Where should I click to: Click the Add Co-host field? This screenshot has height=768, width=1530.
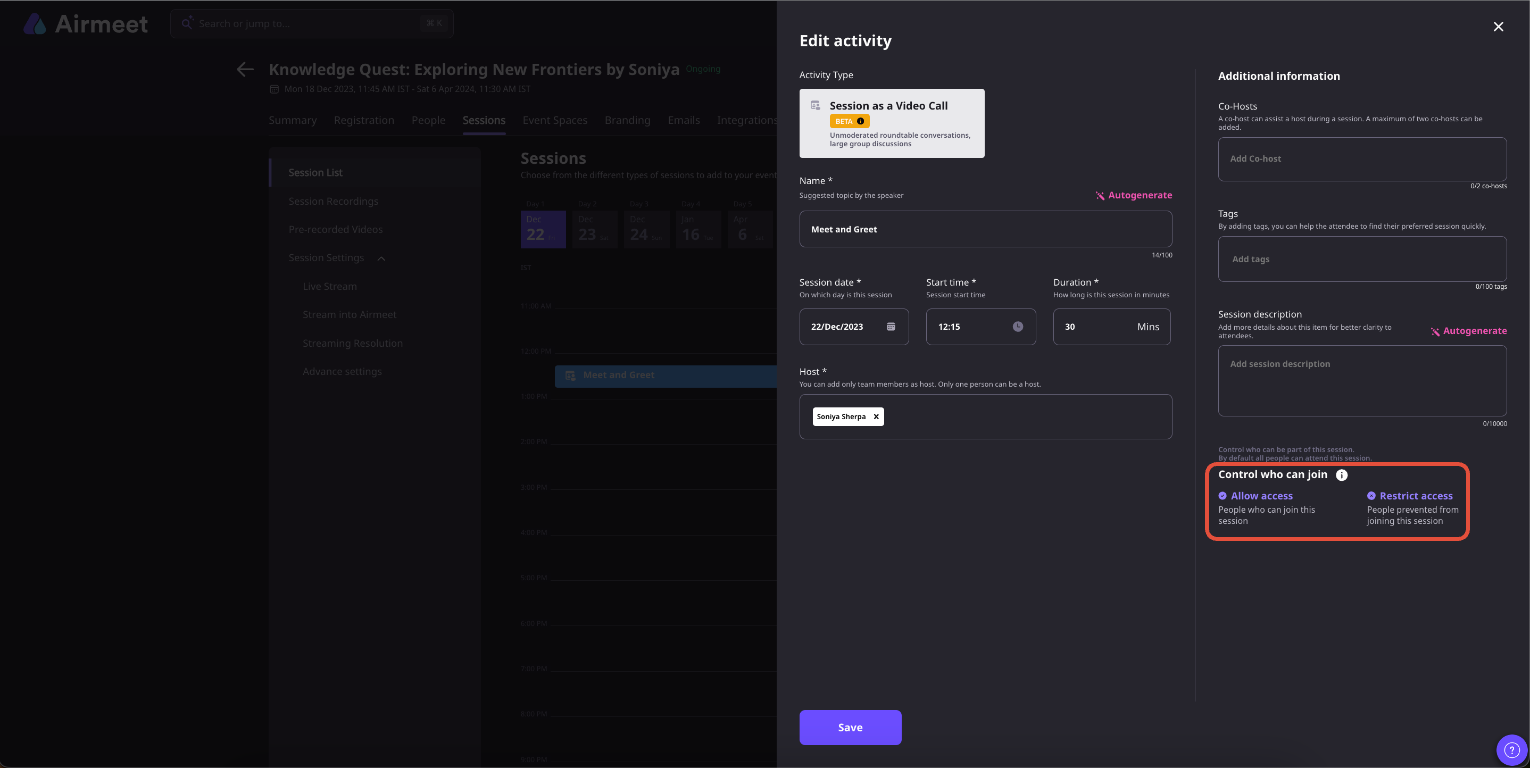click(x=1362, y=159)
